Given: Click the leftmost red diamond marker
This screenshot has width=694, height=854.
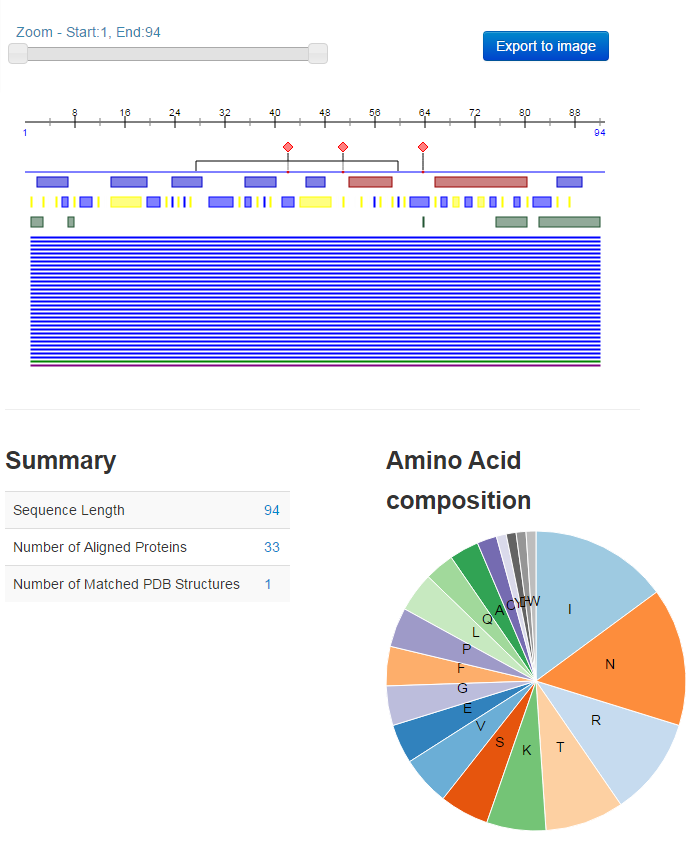Looking at the screenshot, I should click(288, 147).
